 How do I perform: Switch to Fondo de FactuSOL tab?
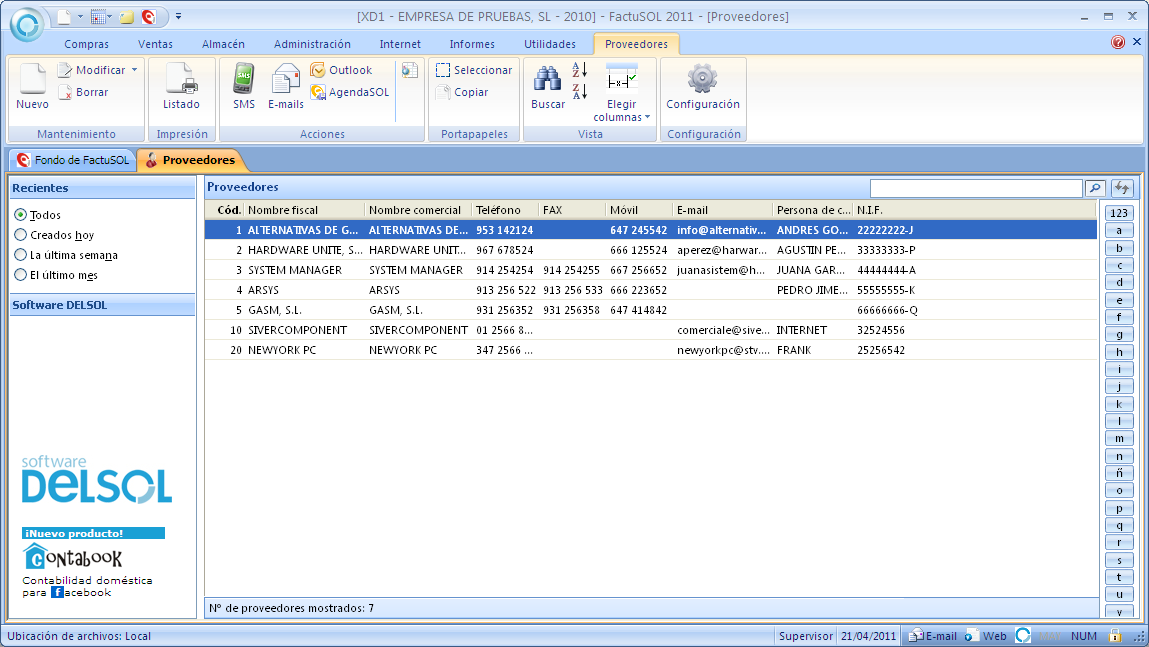73,160
